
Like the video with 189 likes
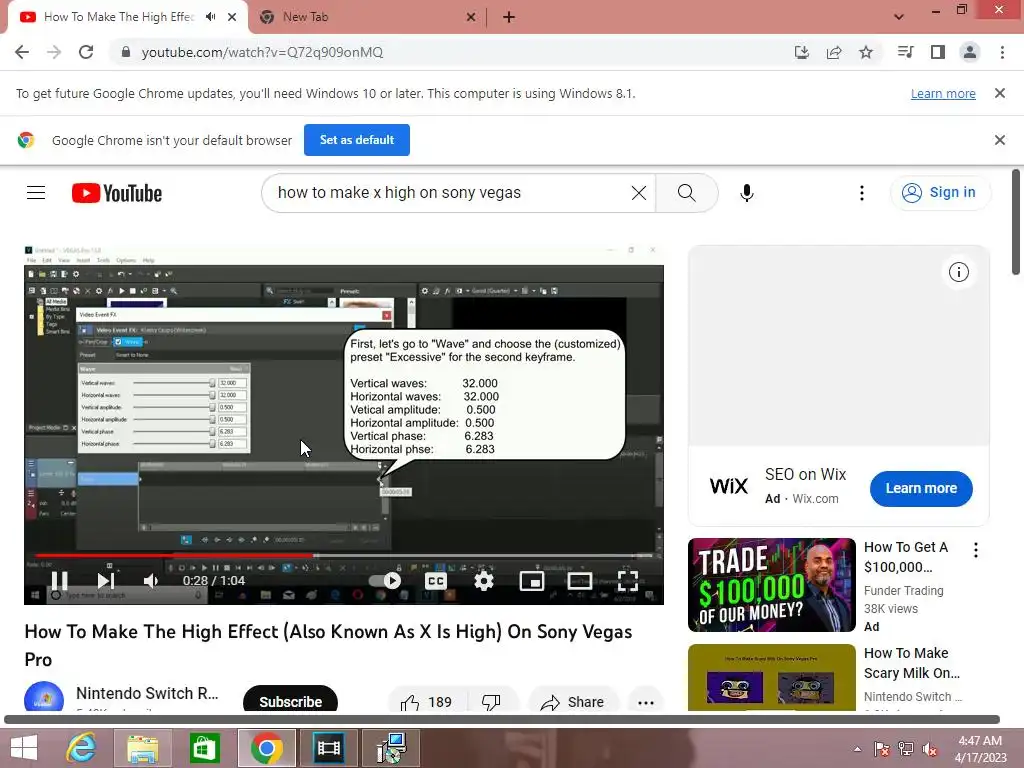click(x=426, y=701)
